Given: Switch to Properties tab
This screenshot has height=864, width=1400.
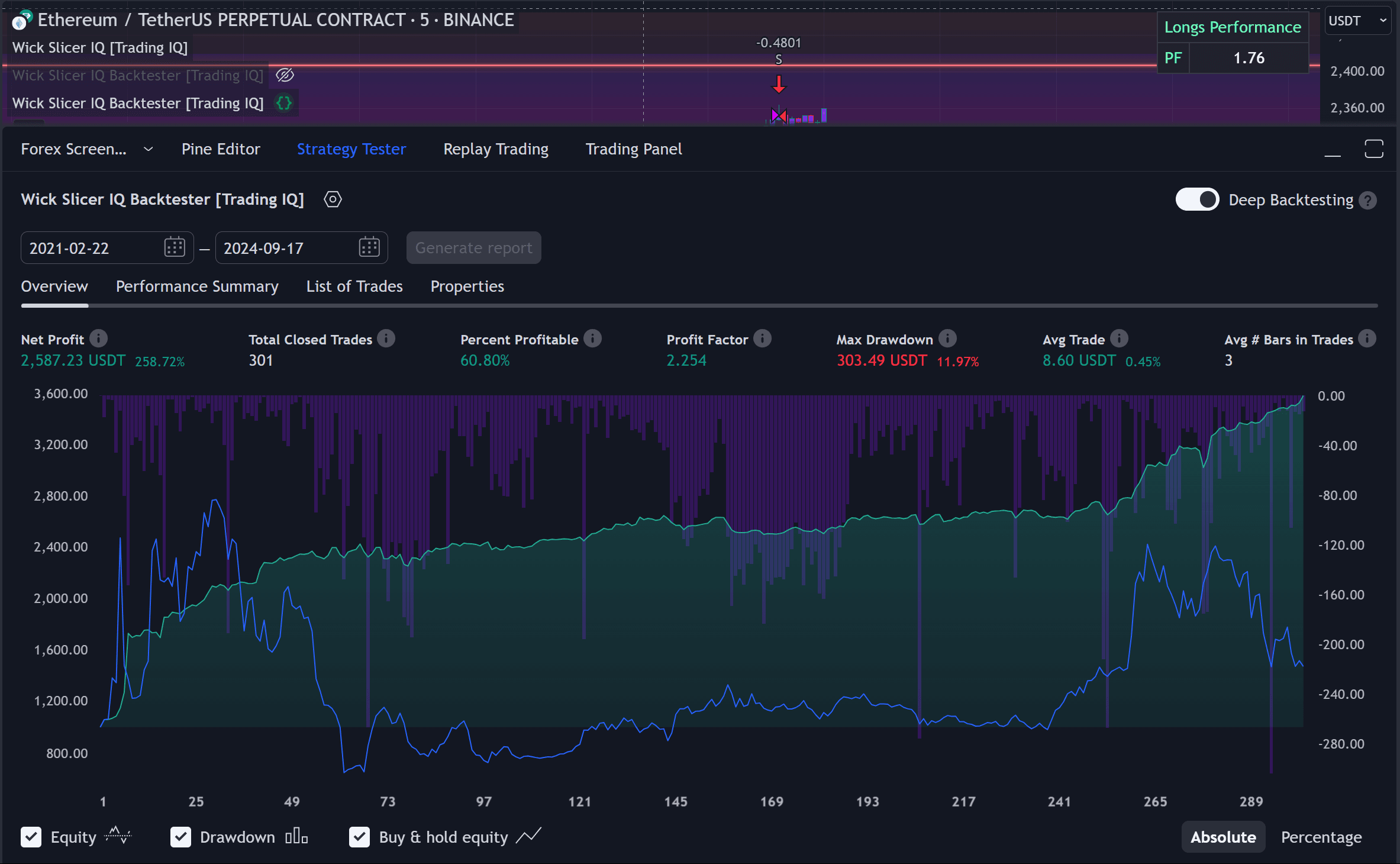Looking at the screenshot, I should (x=467, y=286).
